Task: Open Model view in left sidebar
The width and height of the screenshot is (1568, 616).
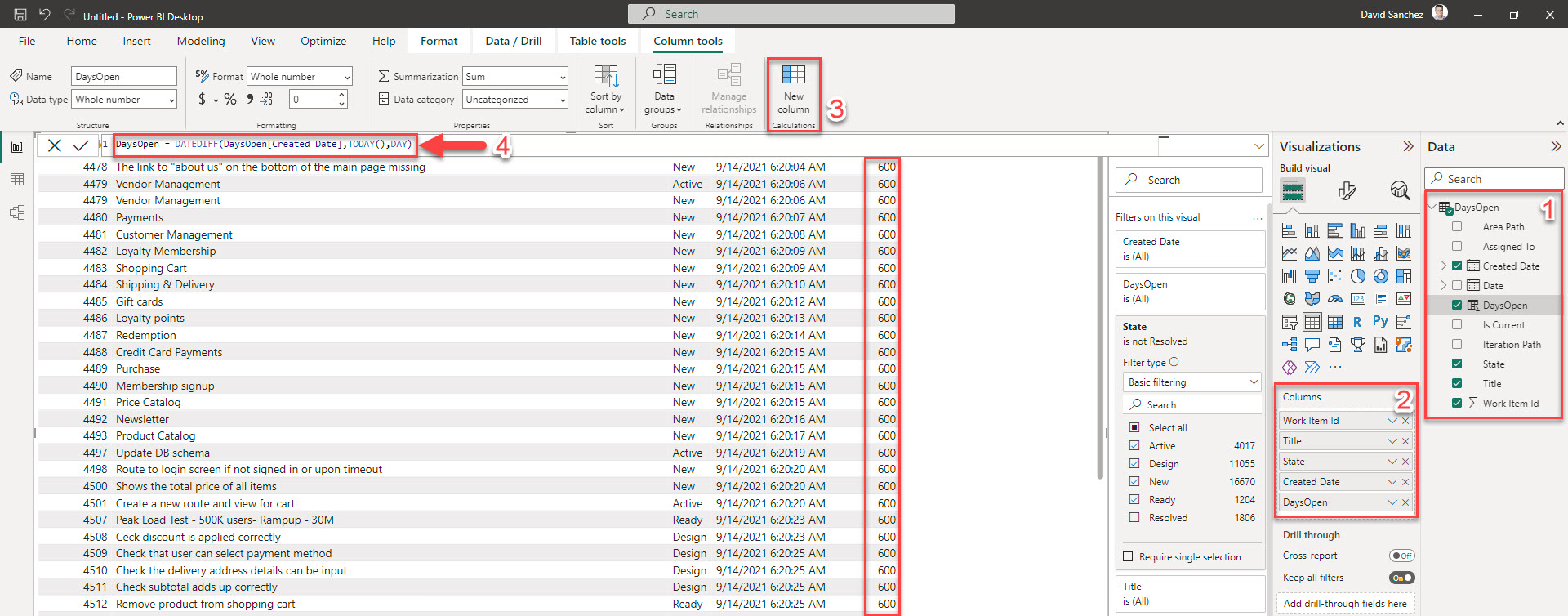Action: (x=17, y=212)
